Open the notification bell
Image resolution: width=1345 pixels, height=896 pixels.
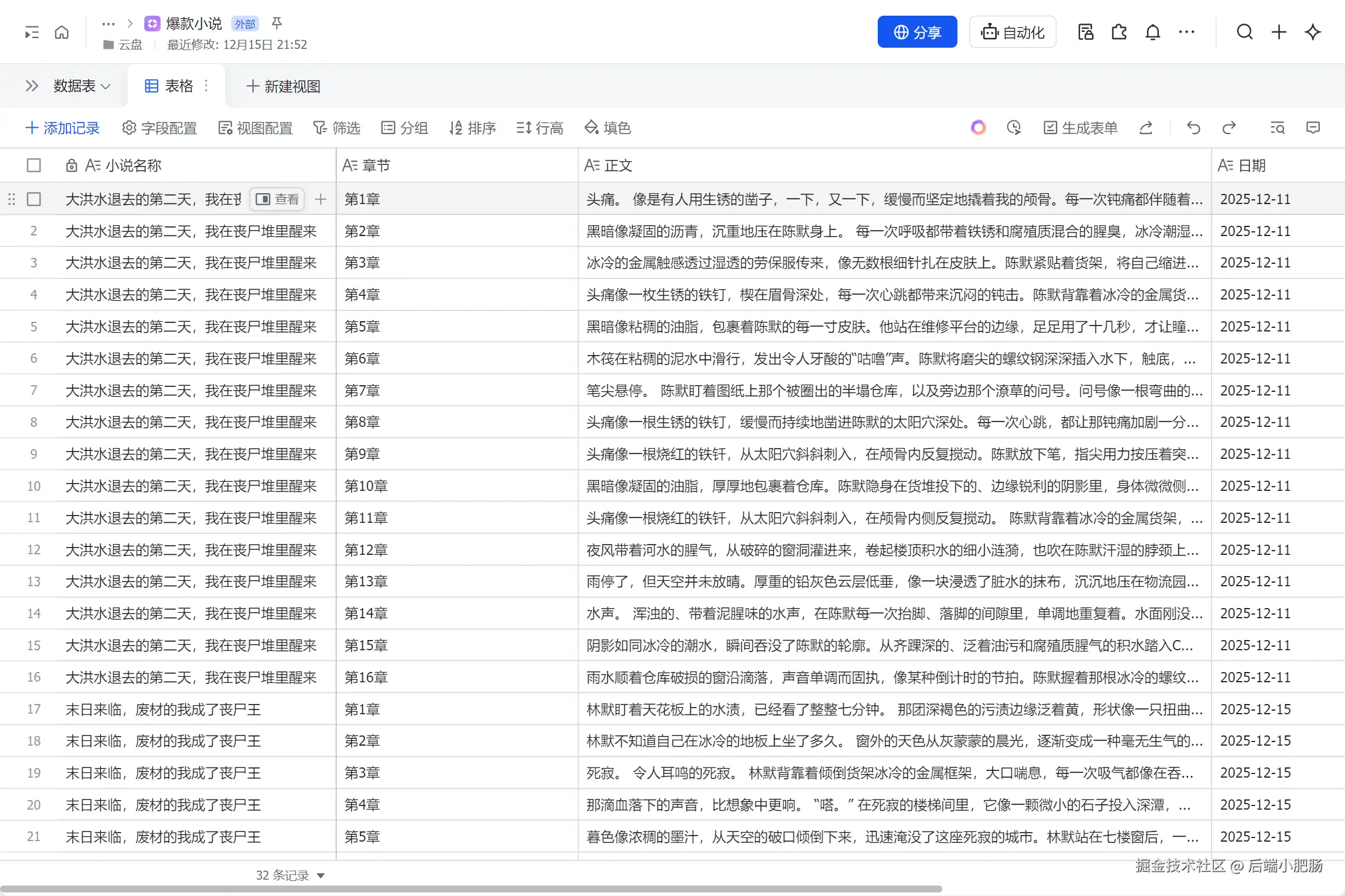pos(1152,32)
